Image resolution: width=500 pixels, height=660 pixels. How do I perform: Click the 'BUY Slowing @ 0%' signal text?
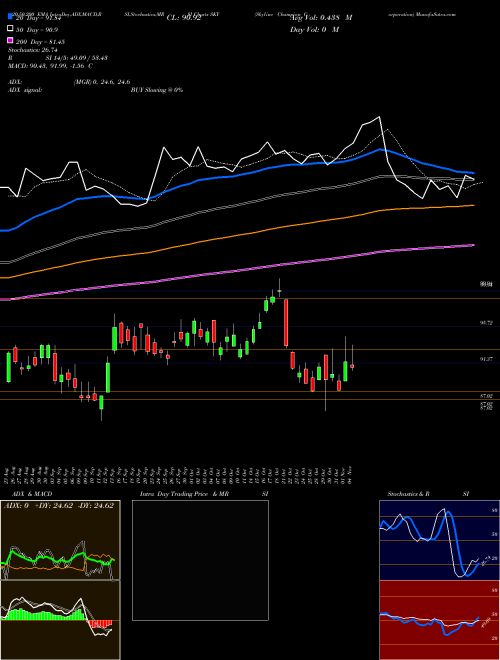[157, 90]
